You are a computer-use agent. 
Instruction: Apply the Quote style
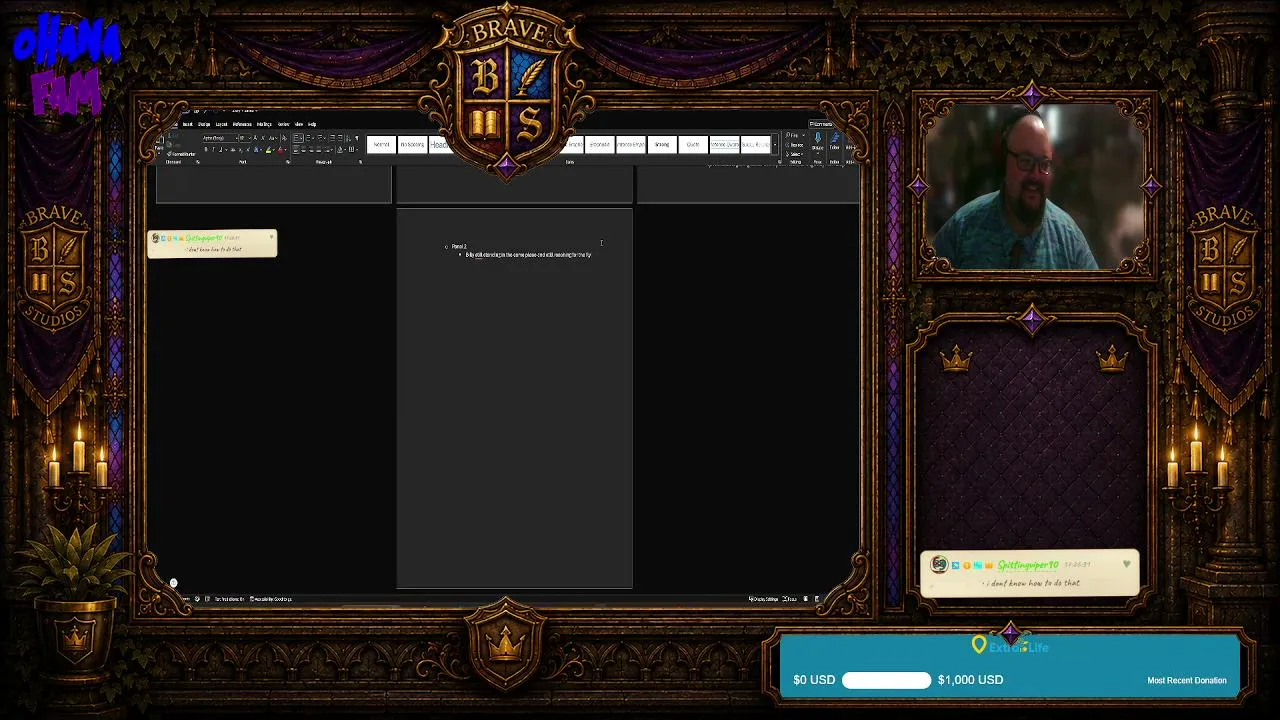coord(693,145)
